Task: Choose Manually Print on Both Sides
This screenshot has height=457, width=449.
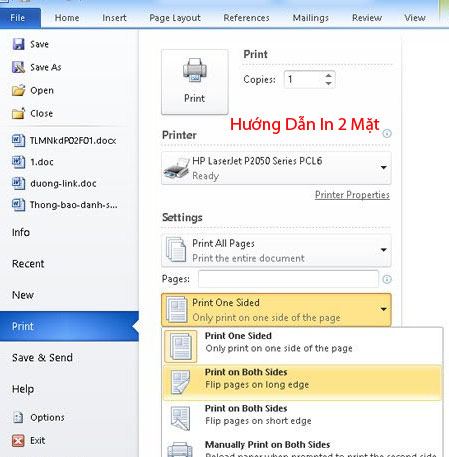Action: click(x=302, y=448)
